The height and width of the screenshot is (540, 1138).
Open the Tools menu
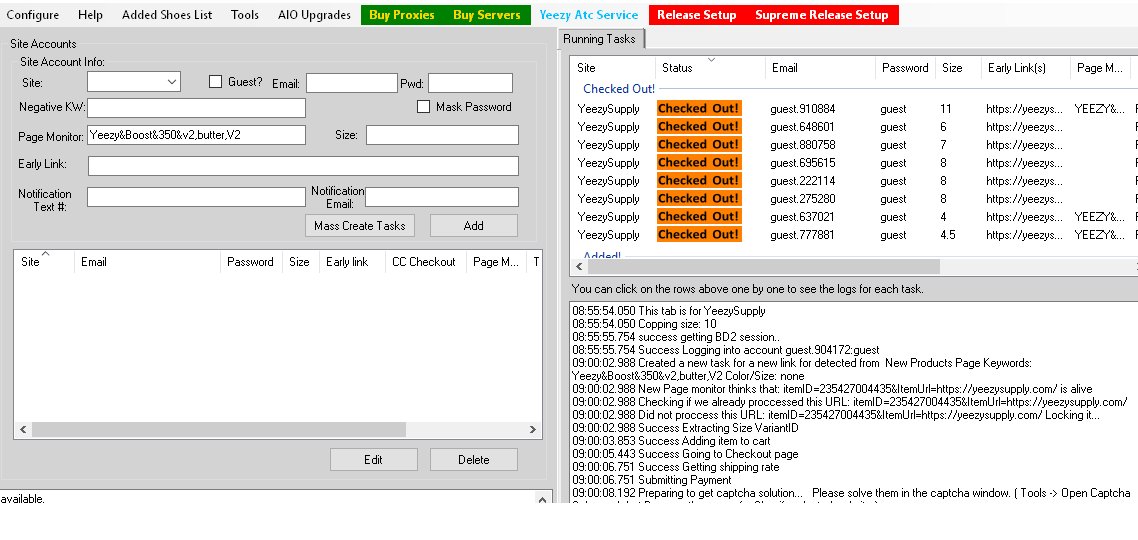(245, 15)
